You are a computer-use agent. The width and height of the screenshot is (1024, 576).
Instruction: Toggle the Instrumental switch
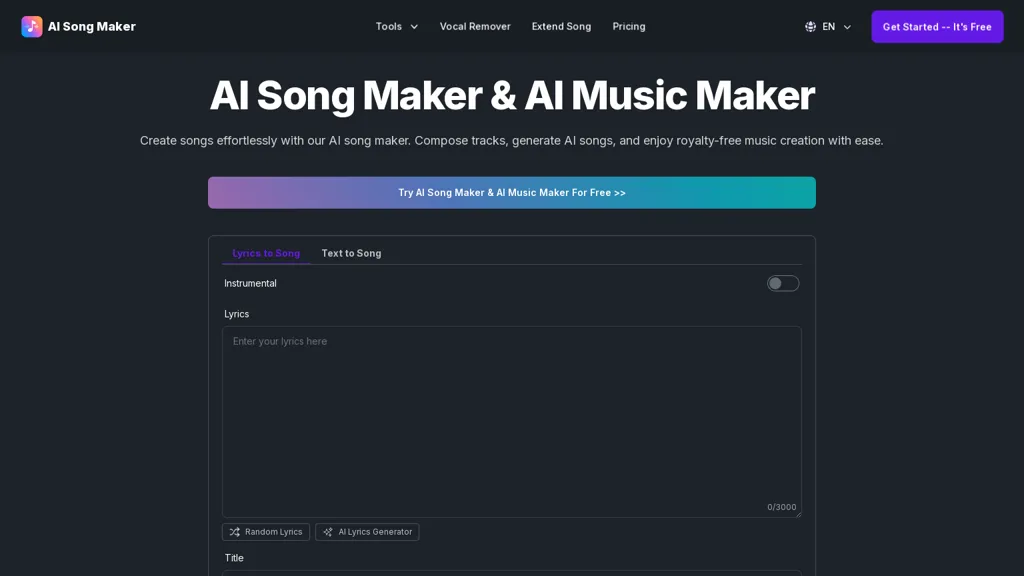(782, 283)
